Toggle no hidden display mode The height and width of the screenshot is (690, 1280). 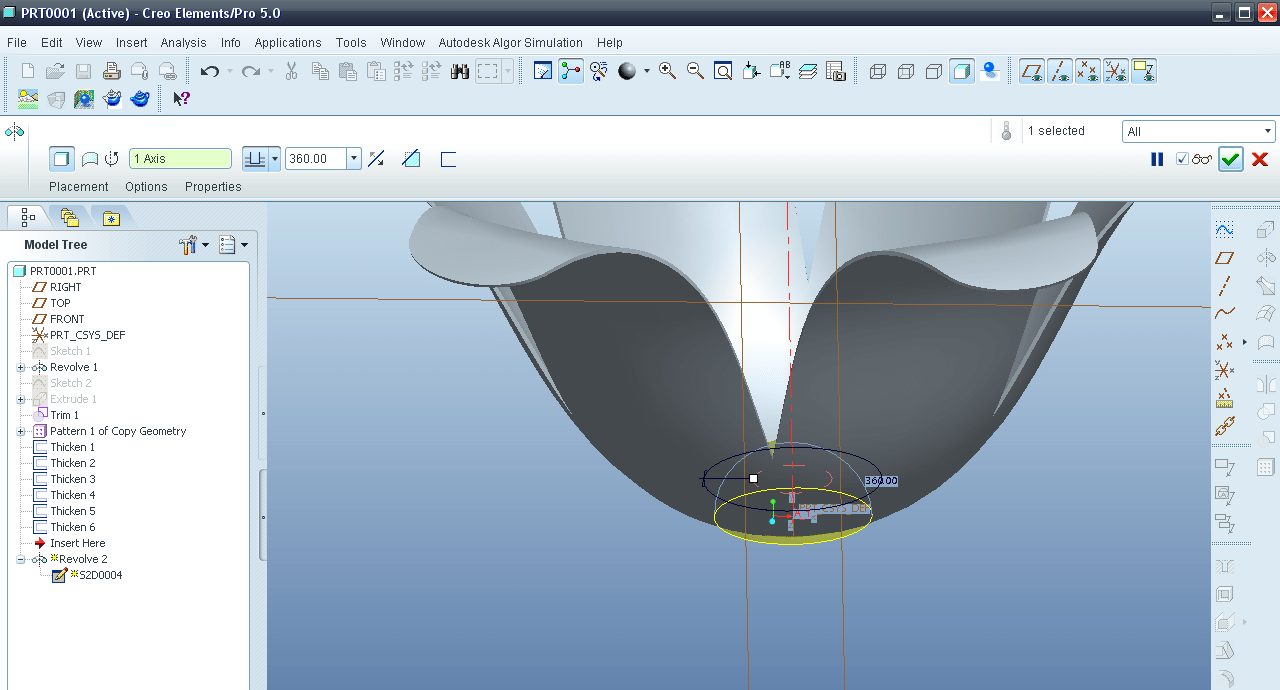pos(934,71)
